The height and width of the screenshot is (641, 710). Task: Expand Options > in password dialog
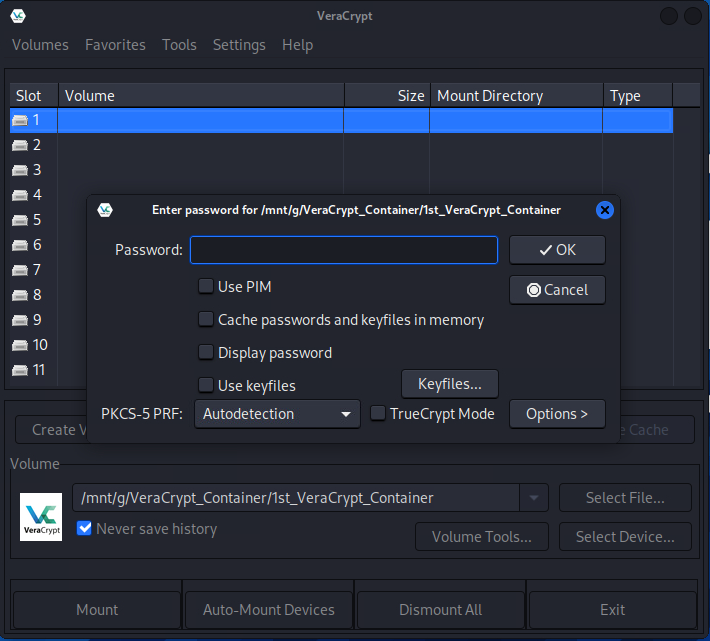pyautogui.click(x=557, y=414)
